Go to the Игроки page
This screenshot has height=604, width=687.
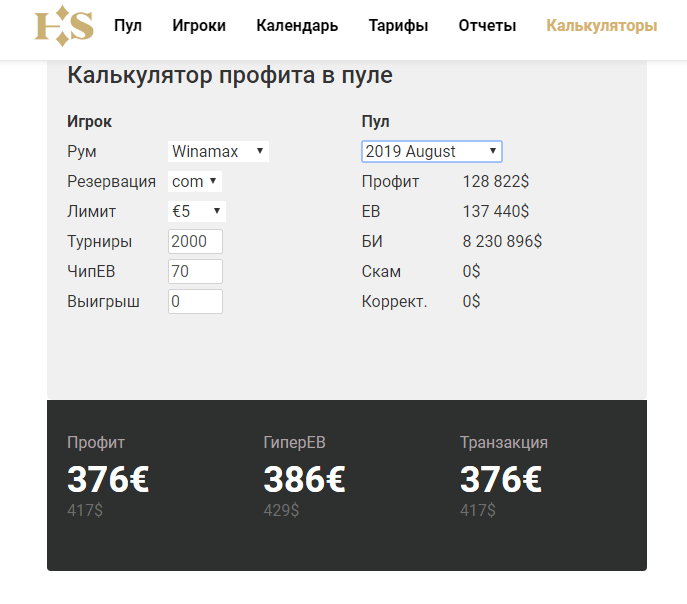(199, 26)
